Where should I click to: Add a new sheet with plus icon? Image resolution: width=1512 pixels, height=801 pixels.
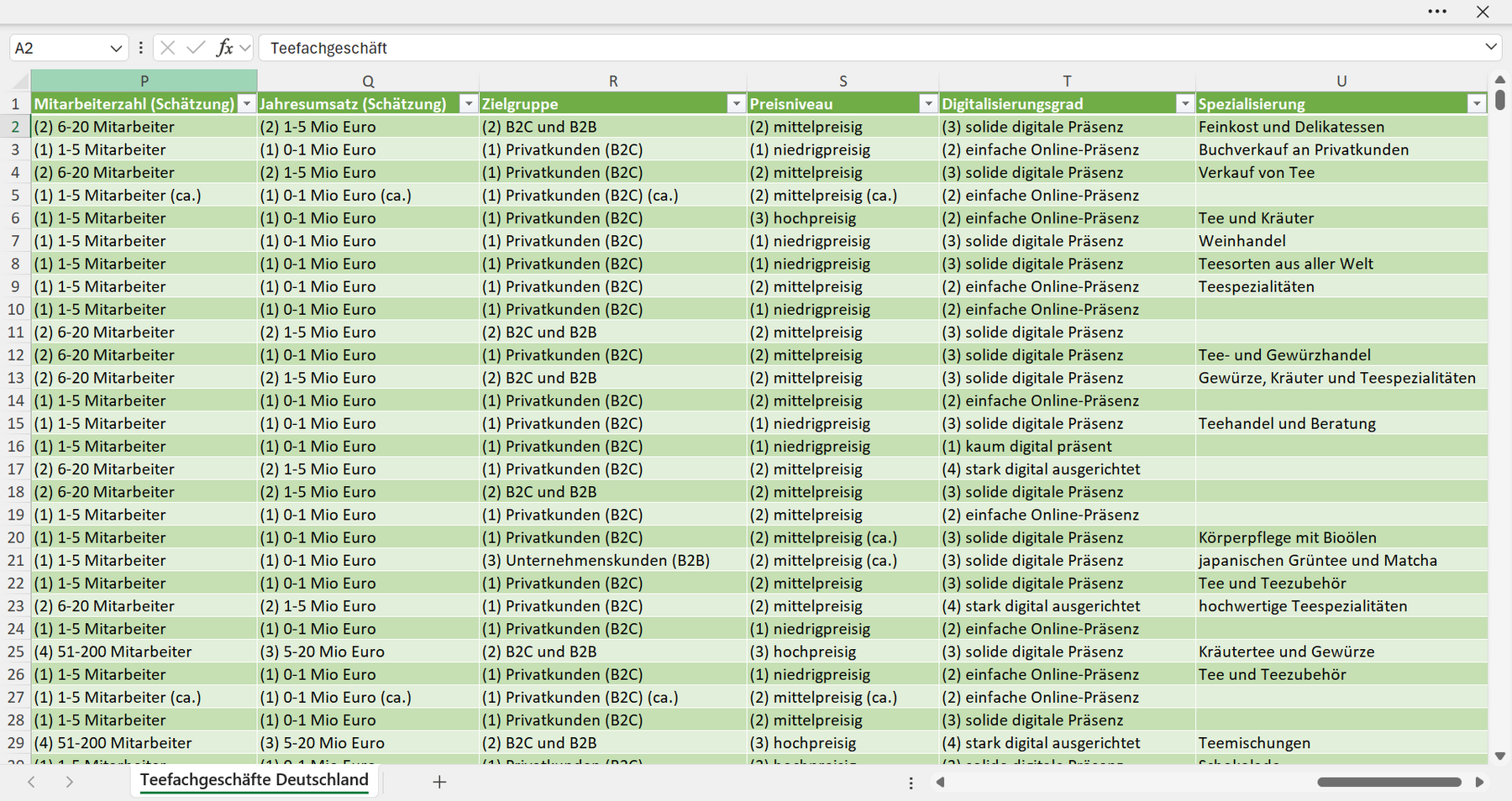(x=439, y=782)
